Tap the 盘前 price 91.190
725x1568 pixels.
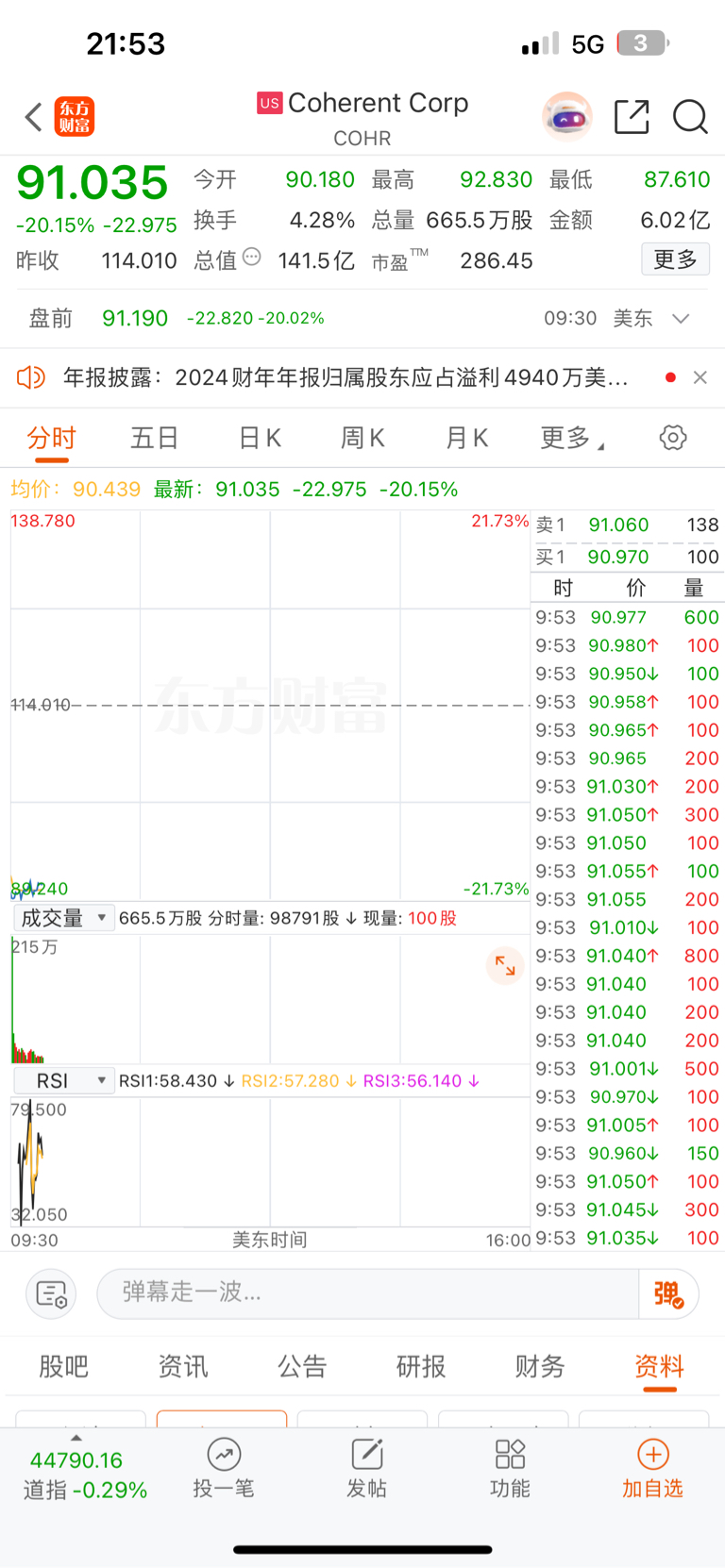coord(135,319)
